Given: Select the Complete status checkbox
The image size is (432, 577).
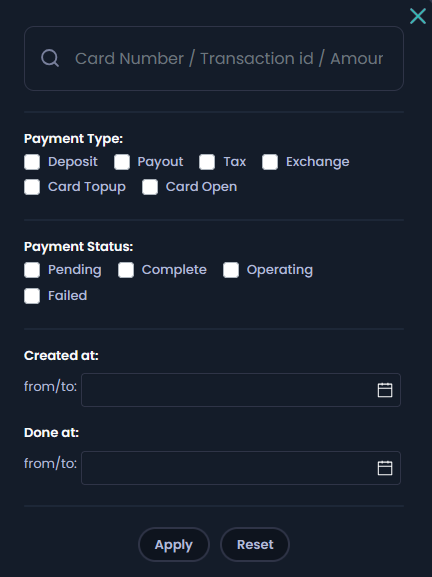Looking at the screenshot, I should (x=126, y=270).
